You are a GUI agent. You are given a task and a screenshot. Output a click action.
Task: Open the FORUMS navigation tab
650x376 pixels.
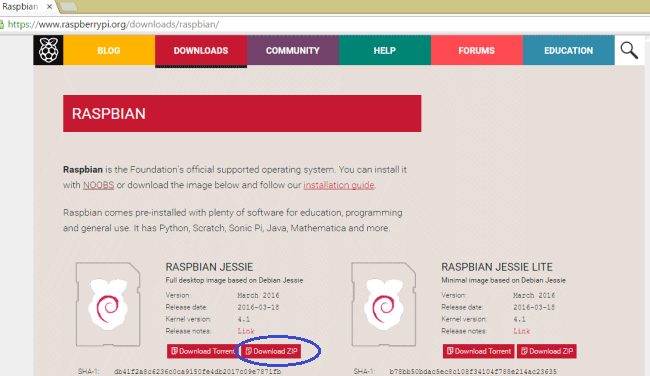coord(477,50)
